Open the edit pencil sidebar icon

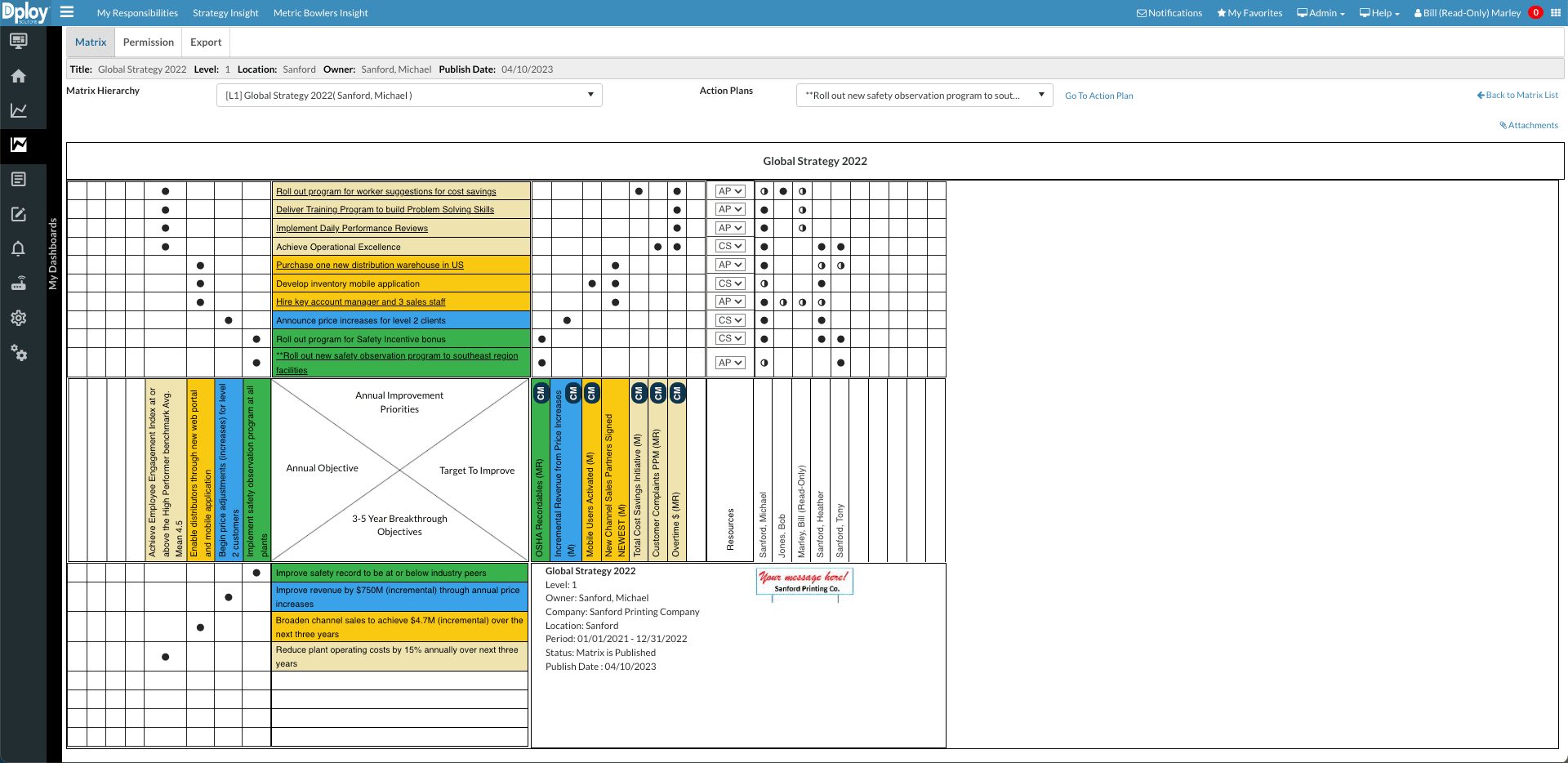18,214
